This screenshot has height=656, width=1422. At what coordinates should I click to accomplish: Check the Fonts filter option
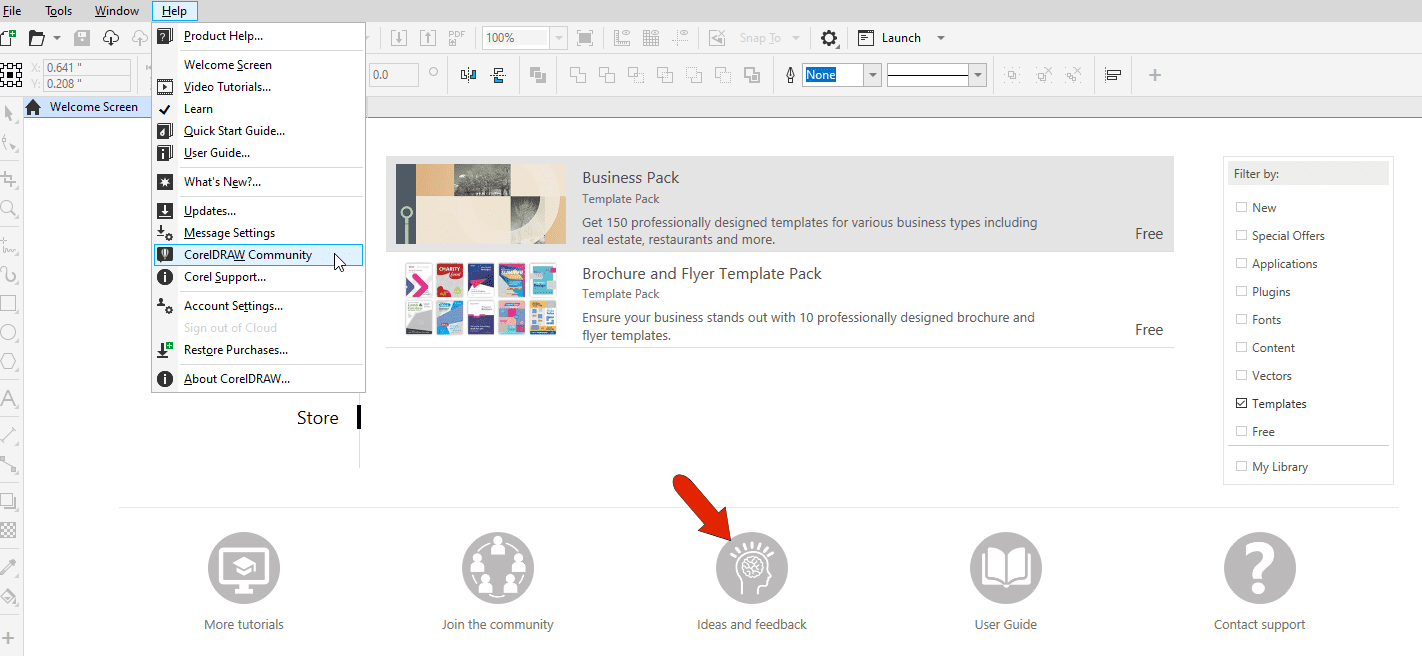1243,319
